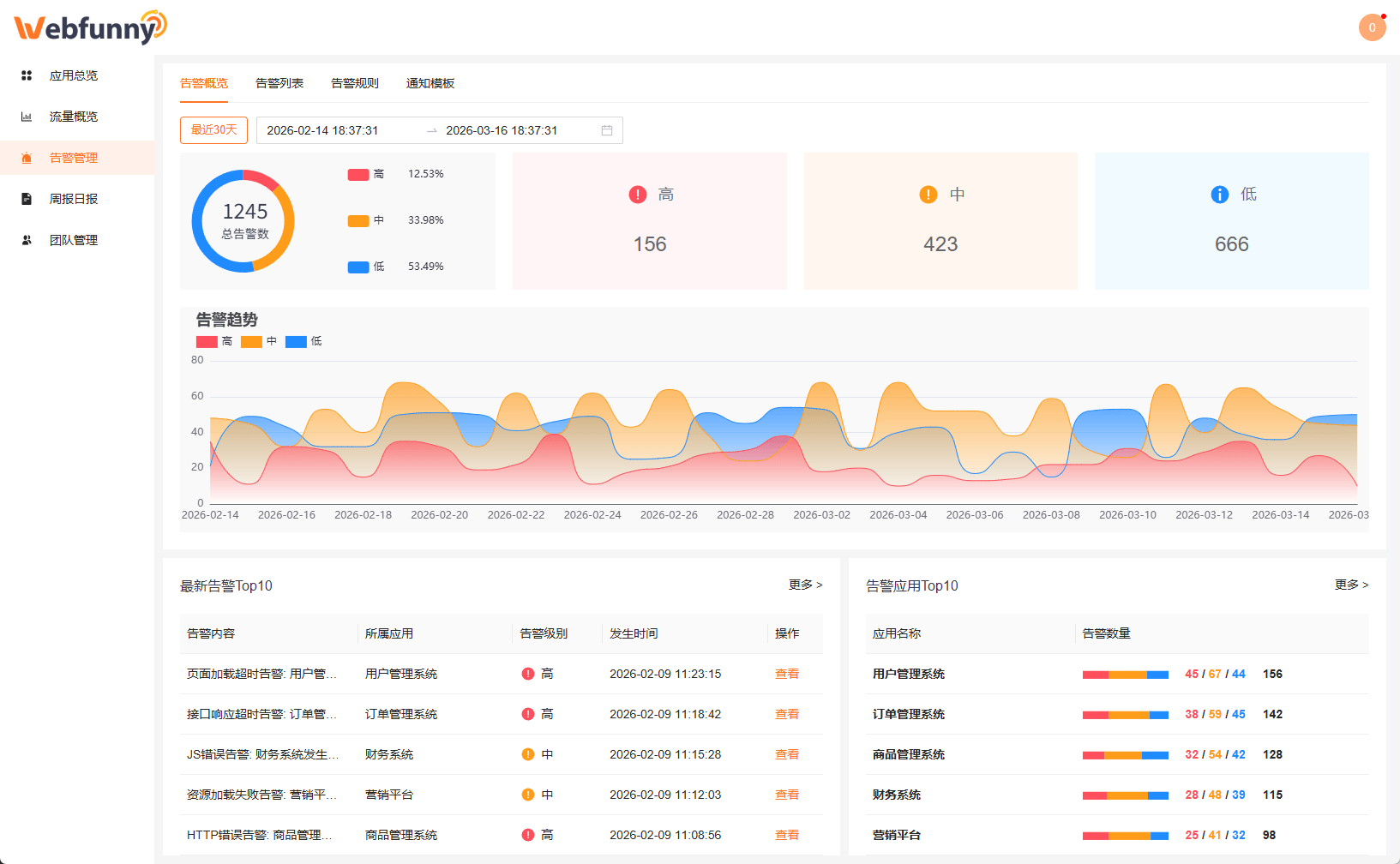The width and height of the screenshot is (1400, 864).
Task: Click the Webfunny logo
Action: (x=90, y=27)
